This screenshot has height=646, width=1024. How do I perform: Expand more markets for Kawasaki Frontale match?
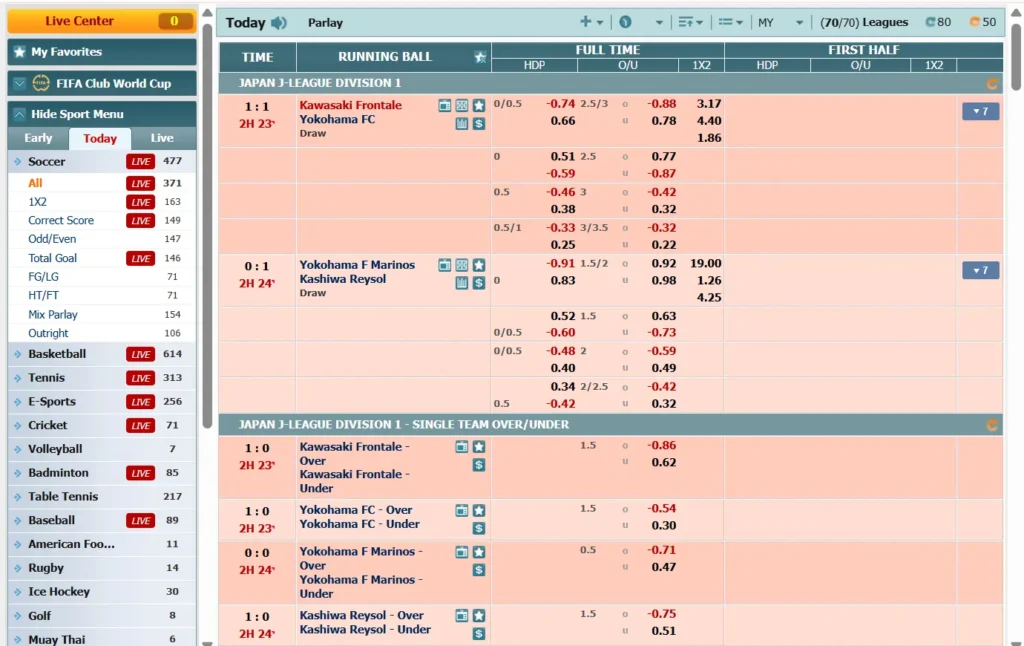coord(980,111)
